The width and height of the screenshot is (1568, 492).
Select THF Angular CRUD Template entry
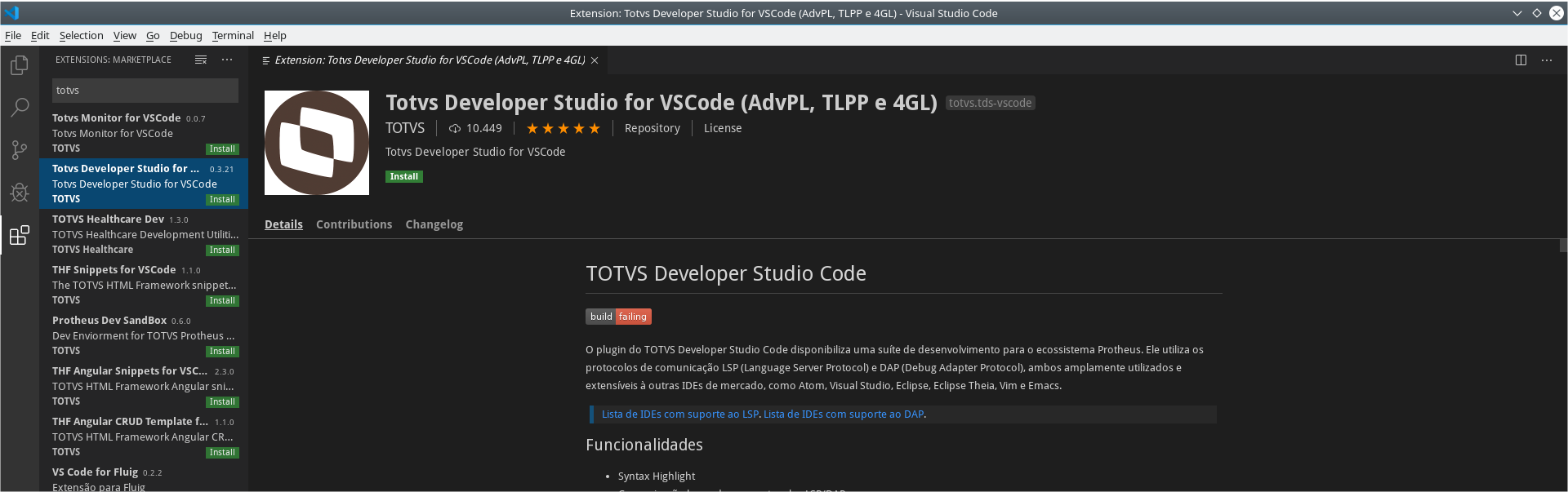click(x=144, y=437)
